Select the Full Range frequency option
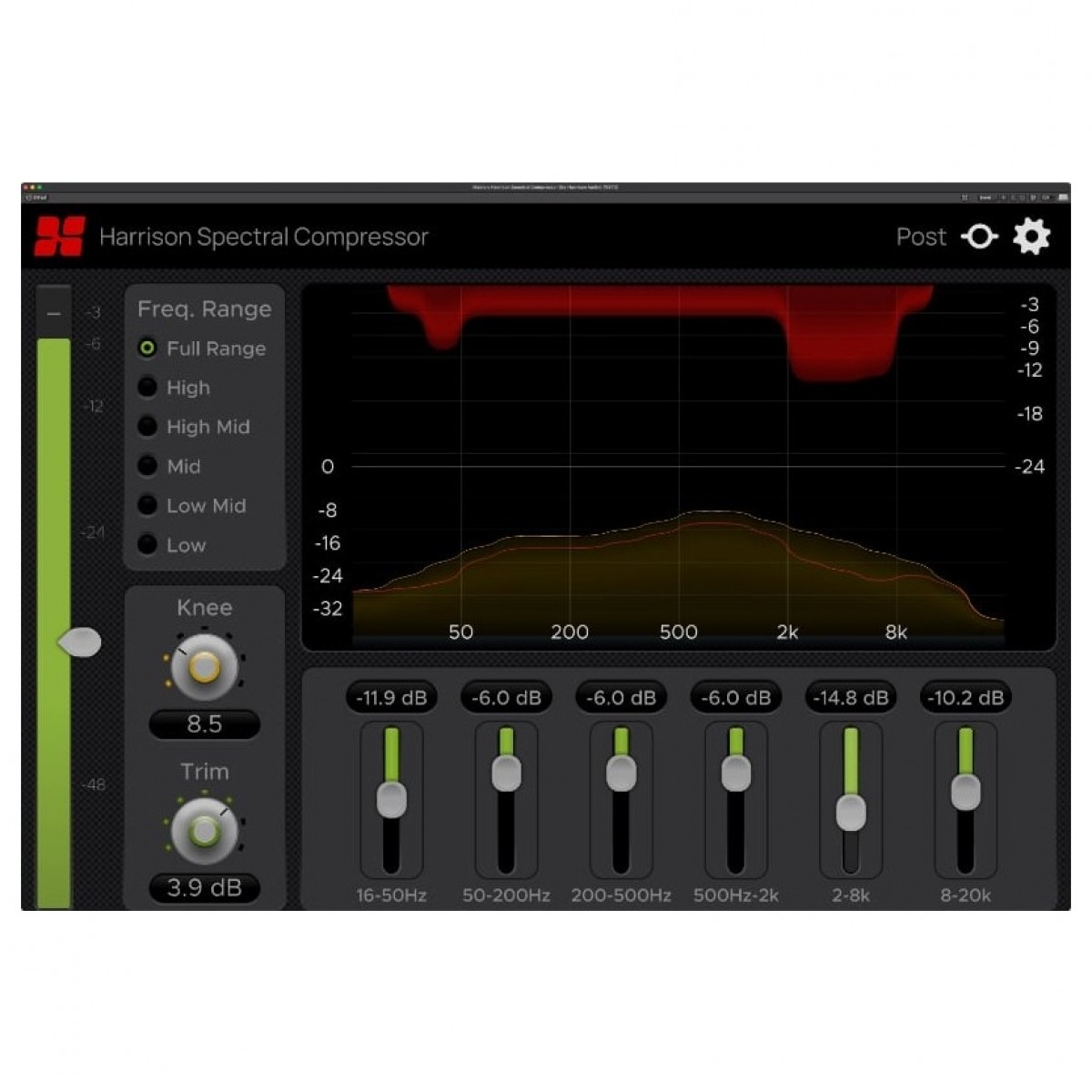 pos(147,349)
